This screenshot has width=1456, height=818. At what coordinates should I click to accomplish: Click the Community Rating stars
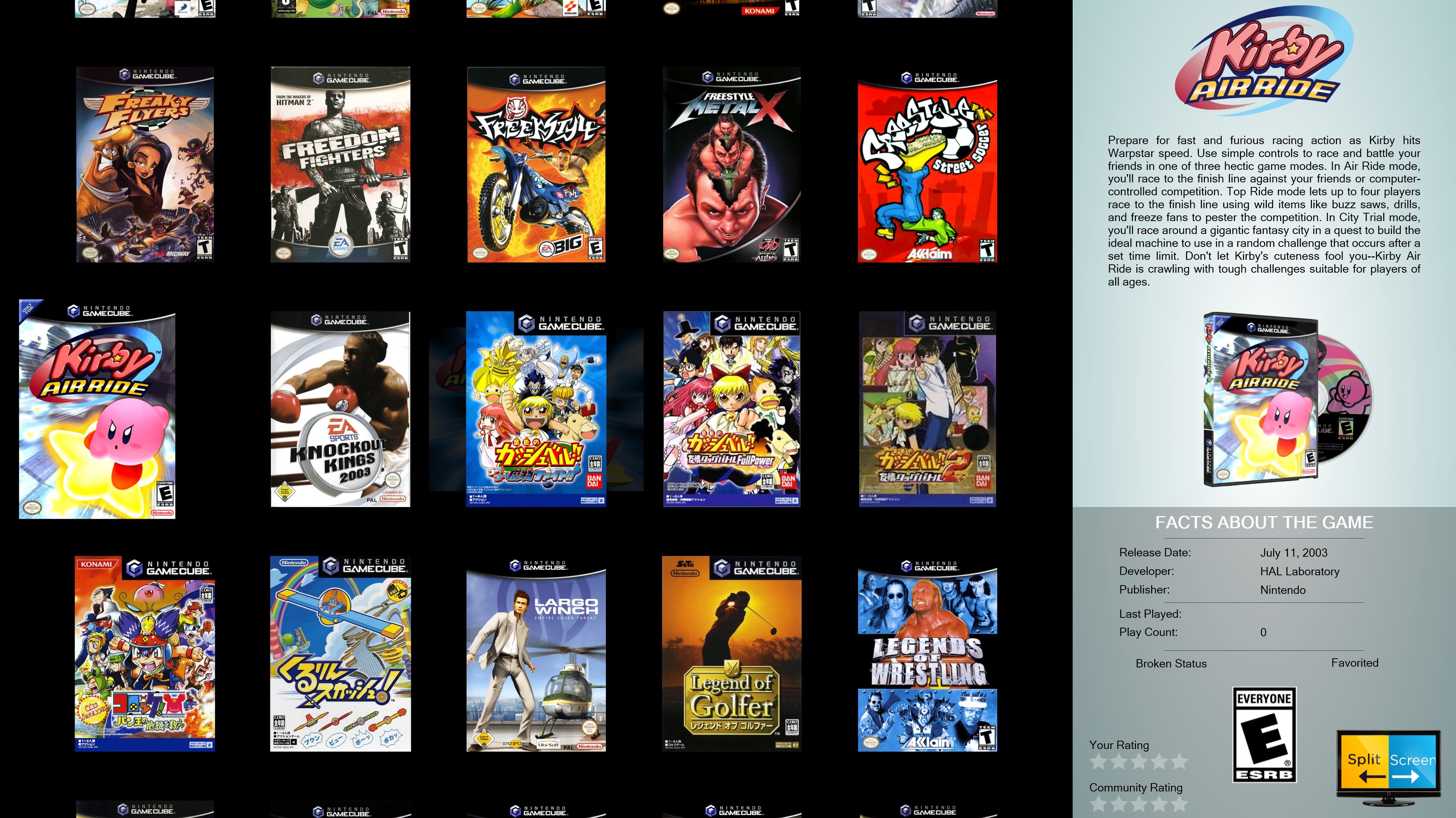coord(1139,804)
